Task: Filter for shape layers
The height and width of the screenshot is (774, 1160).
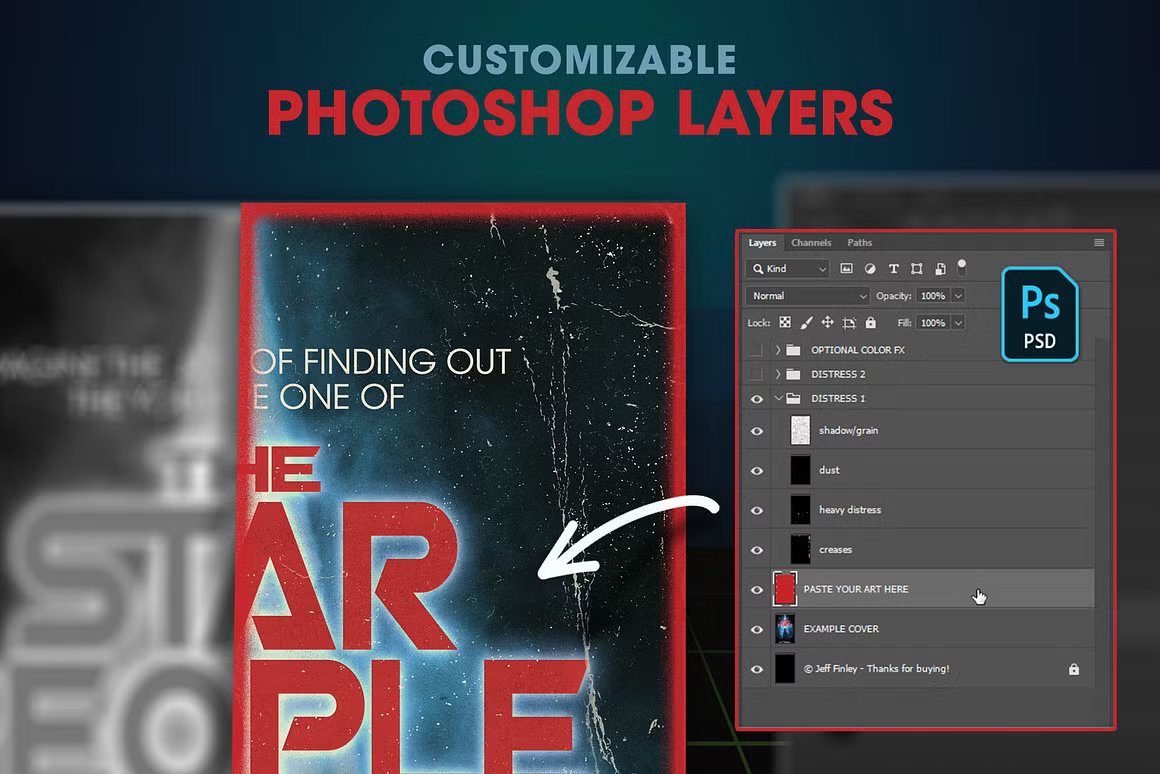Action: (x=917, y=268)
